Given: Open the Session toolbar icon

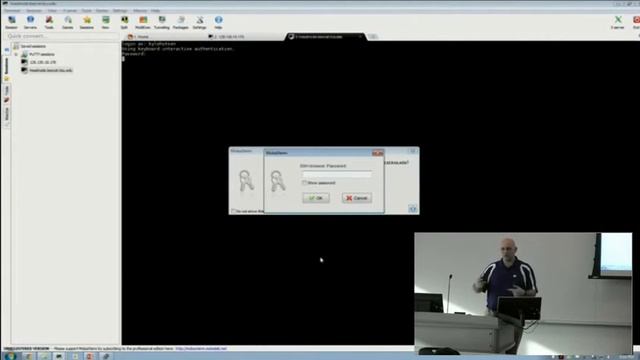Looking at the screenshot, I should coord(11,22).
